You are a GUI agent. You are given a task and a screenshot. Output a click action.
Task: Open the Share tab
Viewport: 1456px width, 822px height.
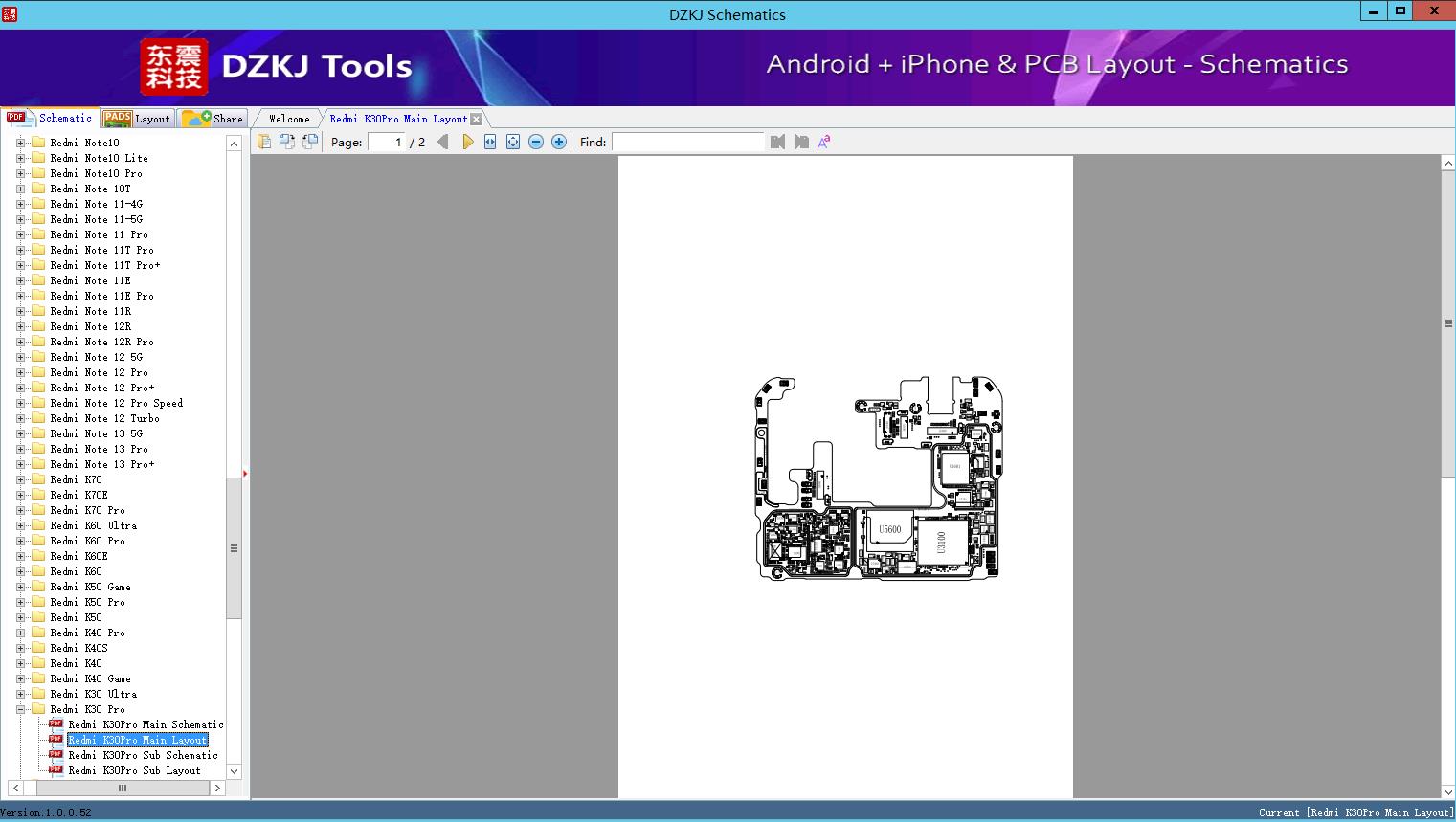214,119
